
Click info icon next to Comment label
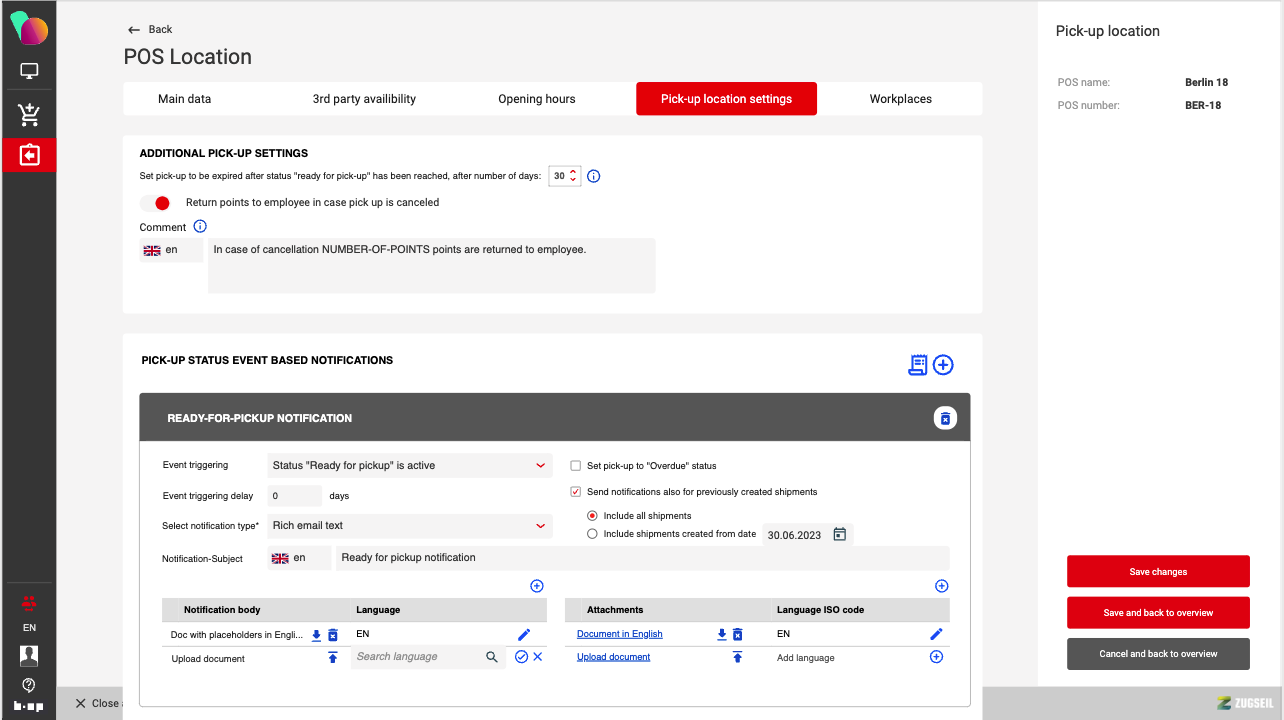pos(200,227)
